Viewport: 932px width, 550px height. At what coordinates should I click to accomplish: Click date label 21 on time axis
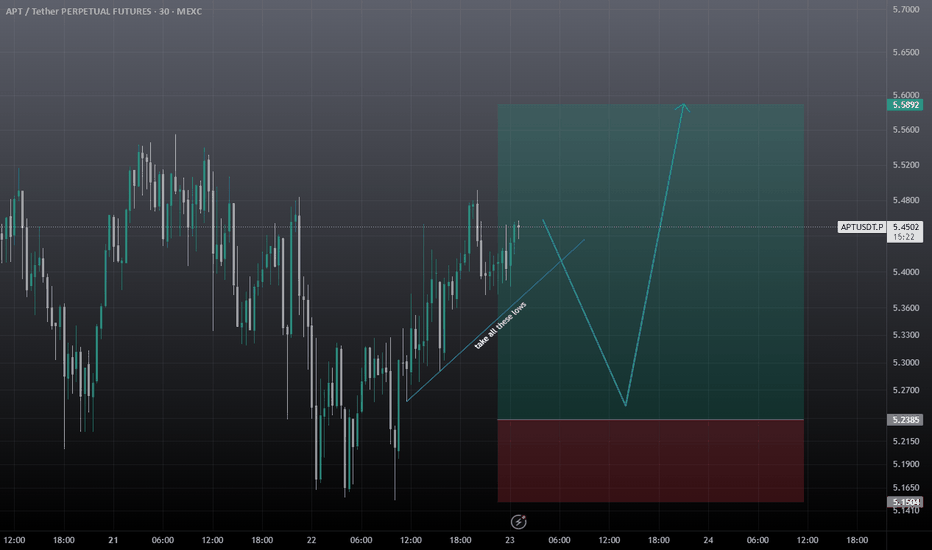[113, 540]
